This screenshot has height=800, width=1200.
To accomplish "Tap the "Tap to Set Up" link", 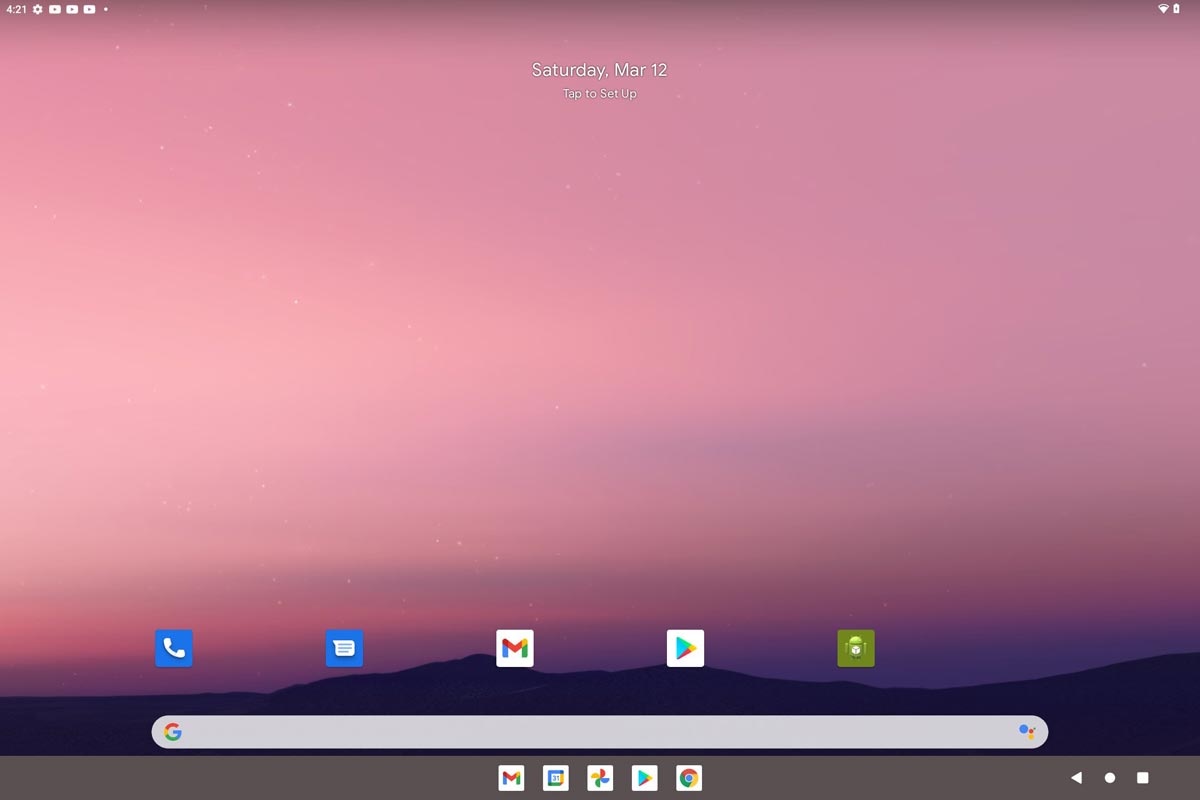I will [x=600, y=94].
